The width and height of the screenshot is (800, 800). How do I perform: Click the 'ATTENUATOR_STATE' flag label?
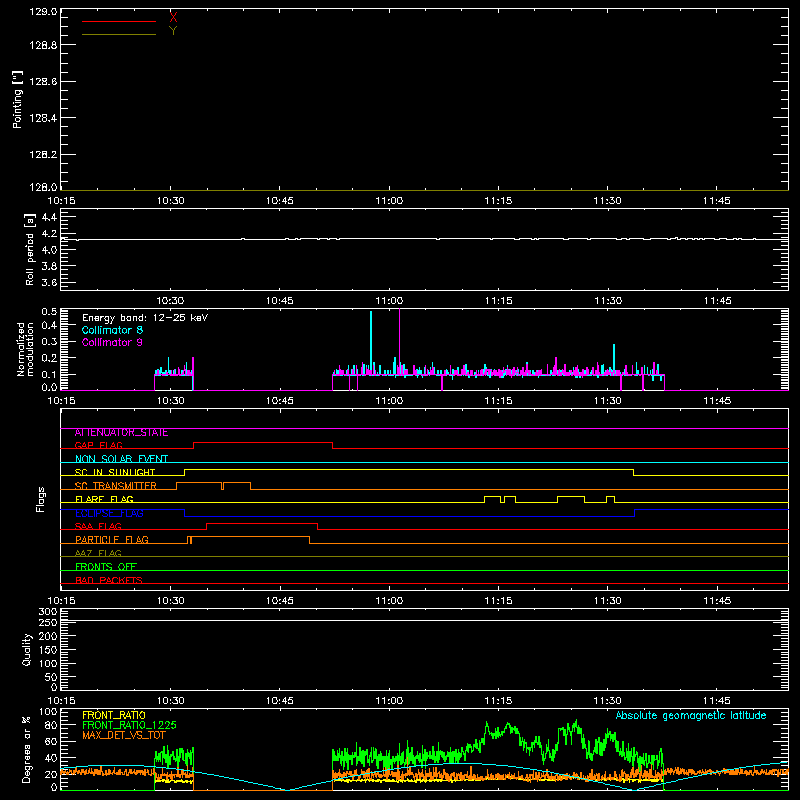point(121,433)
